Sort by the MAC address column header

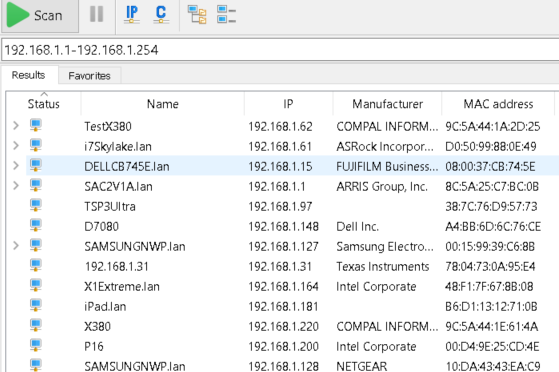(x=498, y=104)
